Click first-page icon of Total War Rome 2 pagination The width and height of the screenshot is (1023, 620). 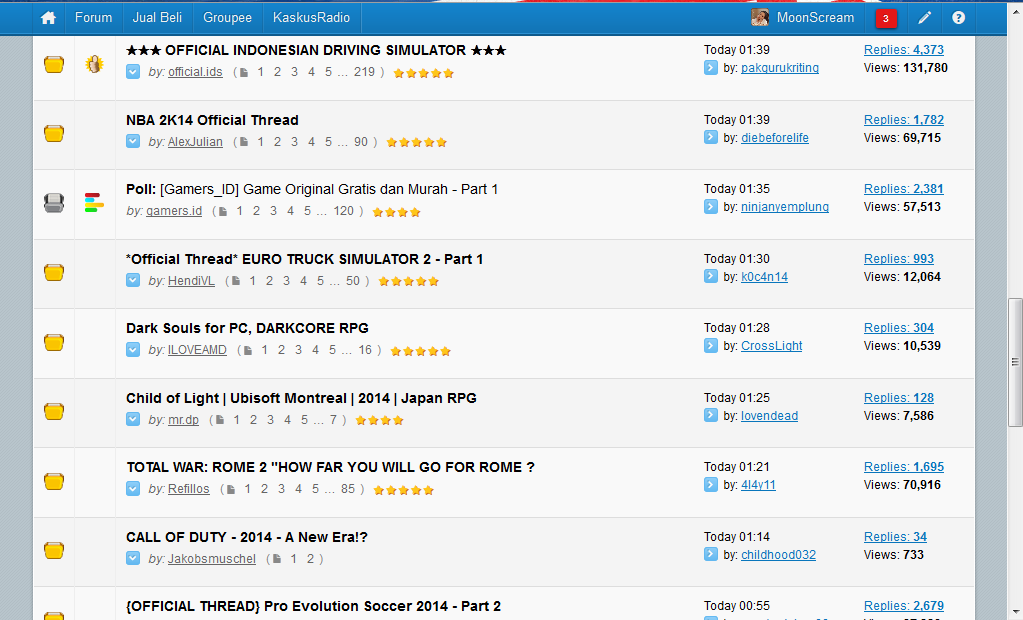(230, 489)
